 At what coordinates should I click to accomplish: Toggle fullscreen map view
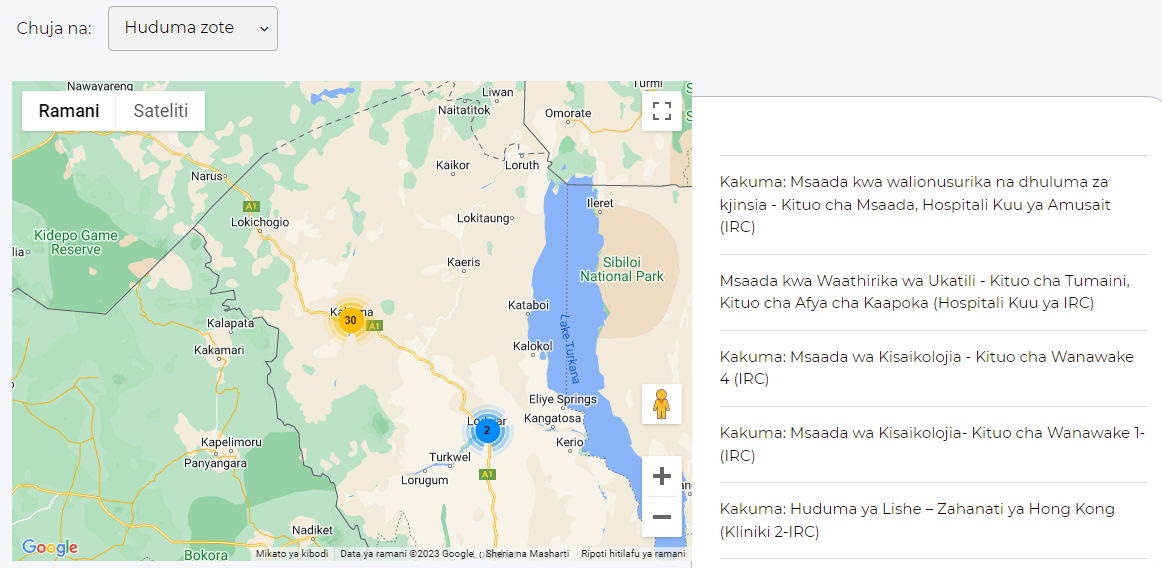[x=662, y=111]
